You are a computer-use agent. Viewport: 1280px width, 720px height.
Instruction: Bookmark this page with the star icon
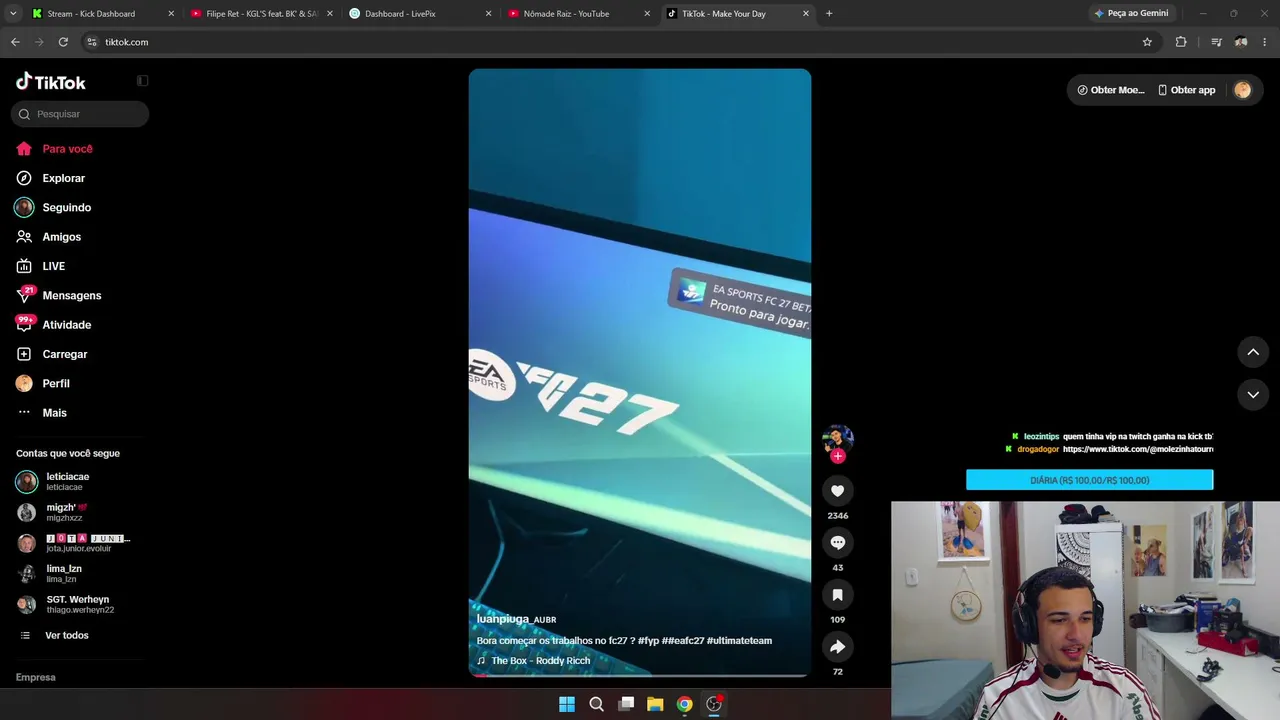click(x=1147, y=42)
